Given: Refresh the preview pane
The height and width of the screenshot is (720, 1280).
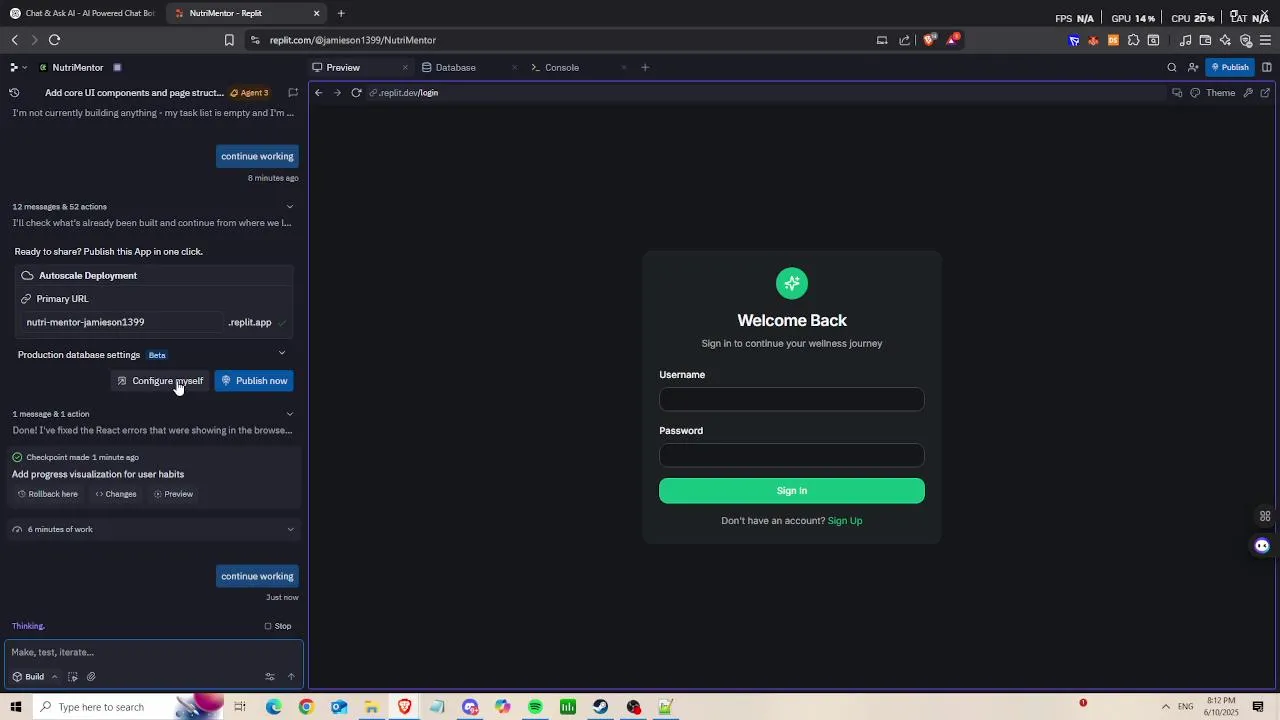Looking at the screenshot, I should click(x=356, y=93).
